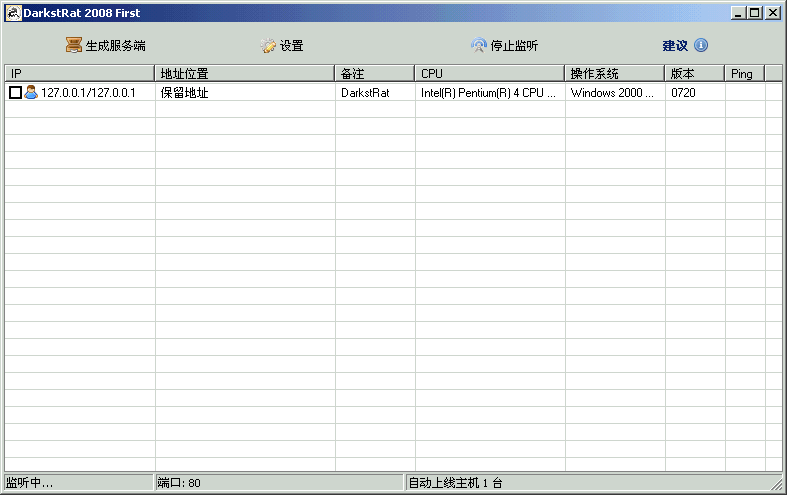The width and height of the screenshot is (787, 495).
Task: Click the 停止监听 text label
Action: [x=514, y=46]
